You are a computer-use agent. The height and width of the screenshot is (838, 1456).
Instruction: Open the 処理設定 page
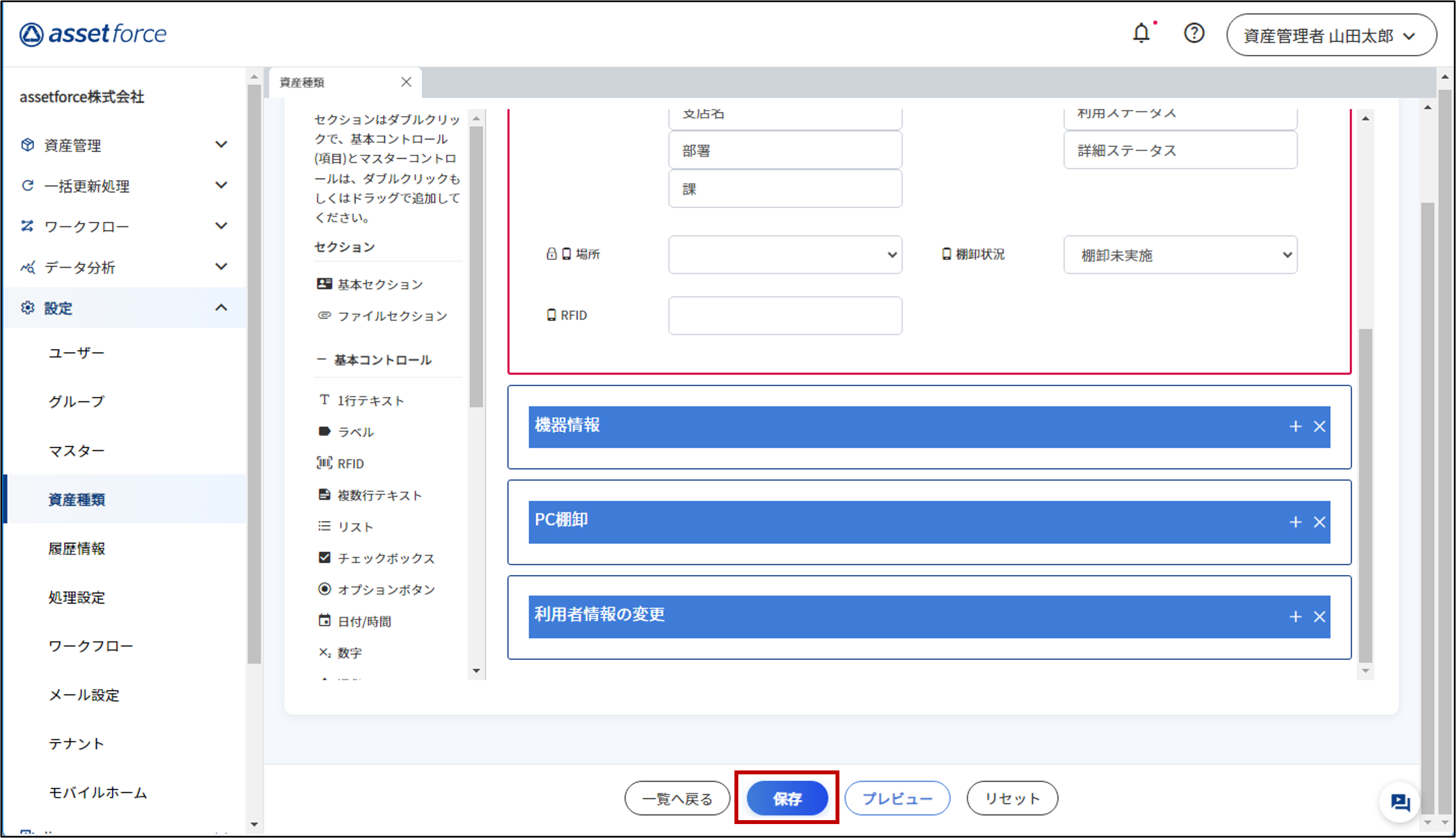coord(77,597)
